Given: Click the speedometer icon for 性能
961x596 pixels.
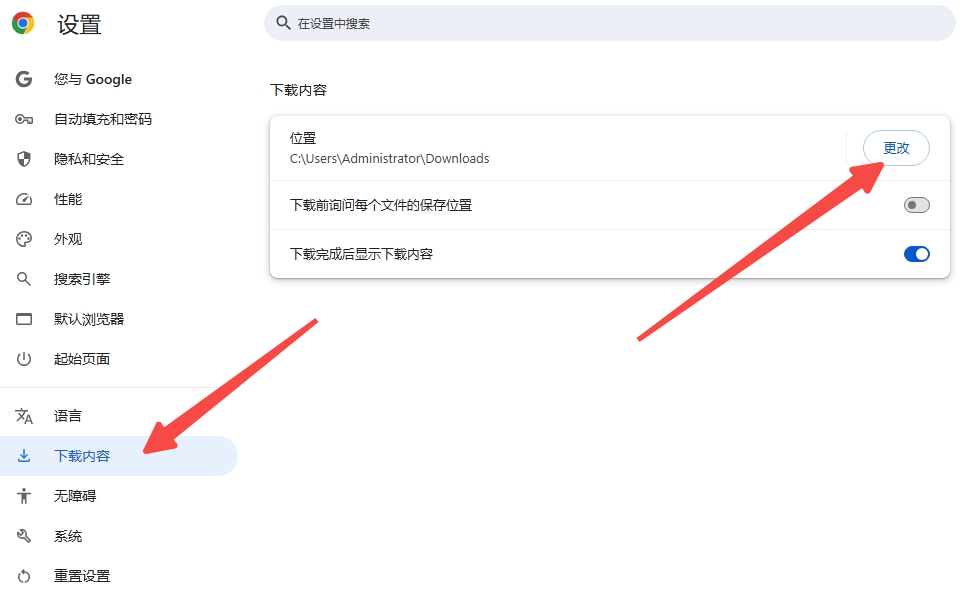Looking at the screenshot, I should coord(24,199).
